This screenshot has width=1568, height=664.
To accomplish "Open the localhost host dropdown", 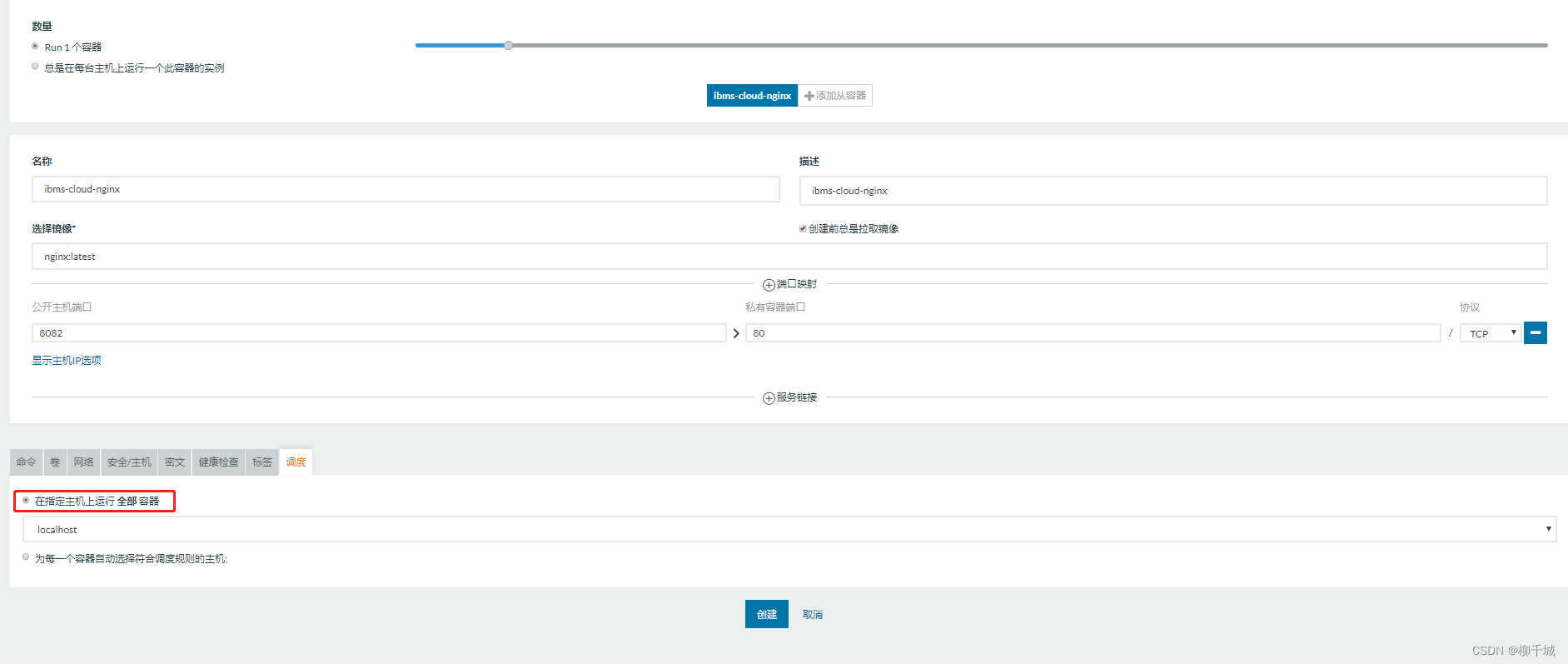I will pyautogui.click(x=789, y=529).
